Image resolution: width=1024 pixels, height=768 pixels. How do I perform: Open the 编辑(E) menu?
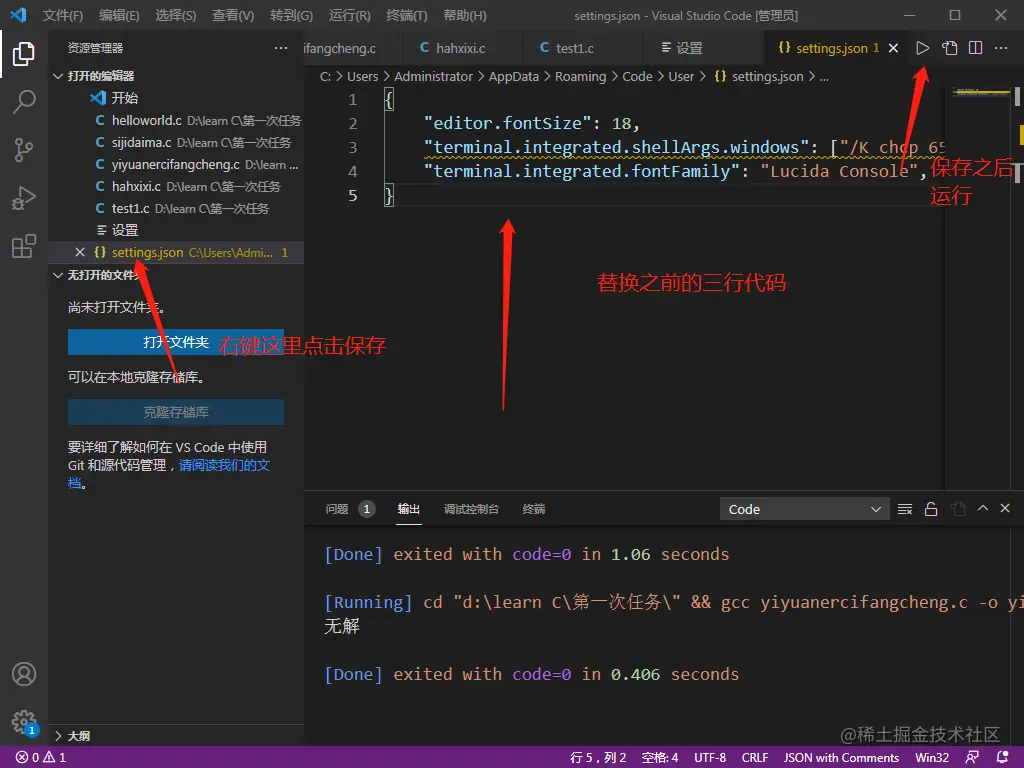[x=119, y=15]
